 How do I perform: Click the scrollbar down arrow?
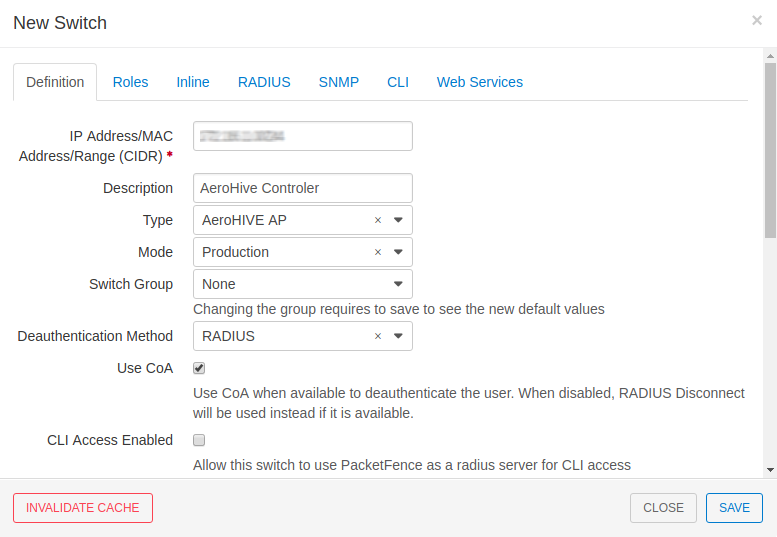point(770,470)
